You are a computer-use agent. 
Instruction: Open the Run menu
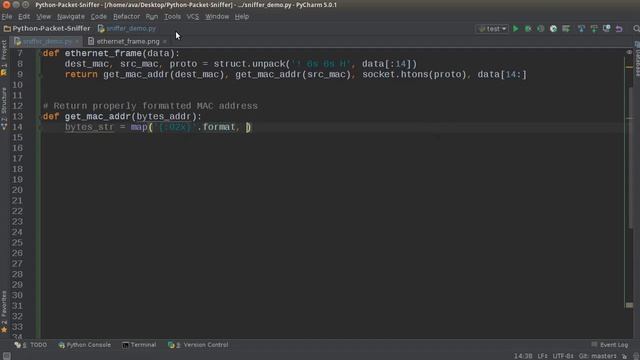click(x=151, y=17)
